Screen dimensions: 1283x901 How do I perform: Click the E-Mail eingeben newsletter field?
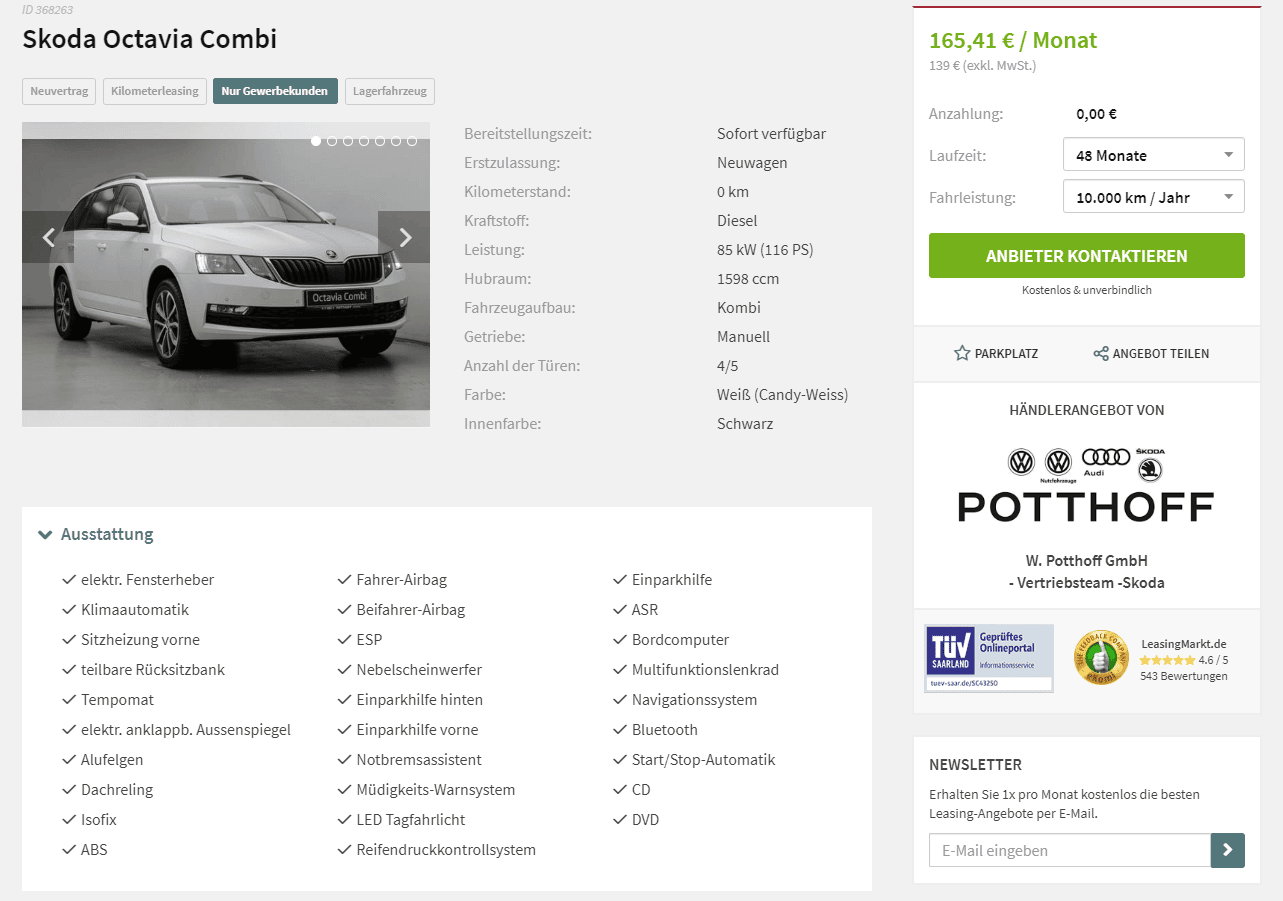click(1070, 850)
